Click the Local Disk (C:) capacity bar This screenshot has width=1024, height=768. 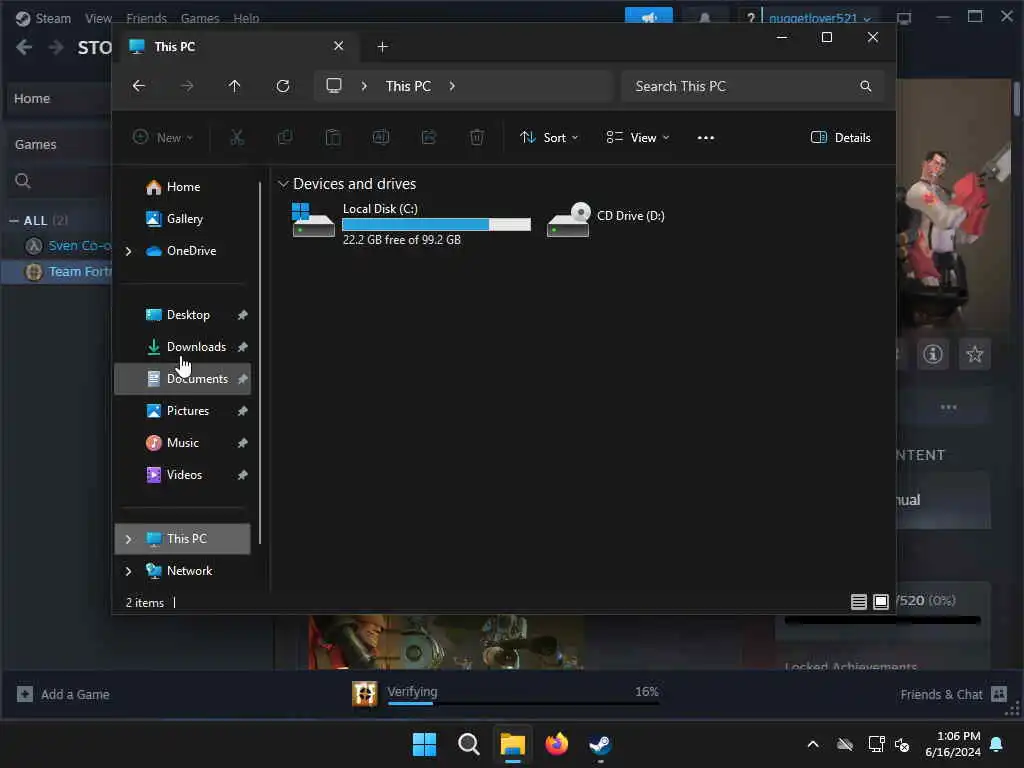click(436, 225)
